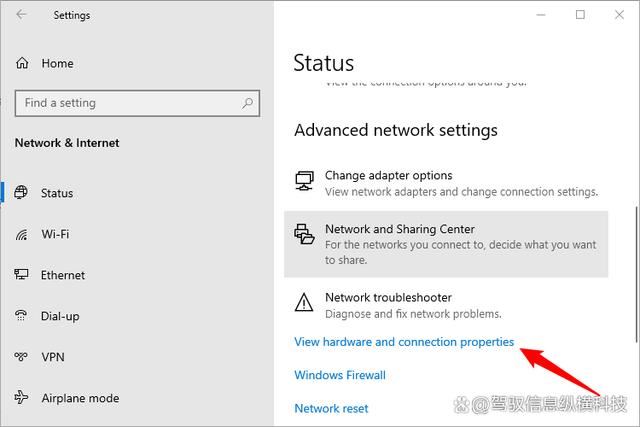The image size is (640, 427).
Task: Open the Windows Firewall link
Action: [x=340, y=375]
